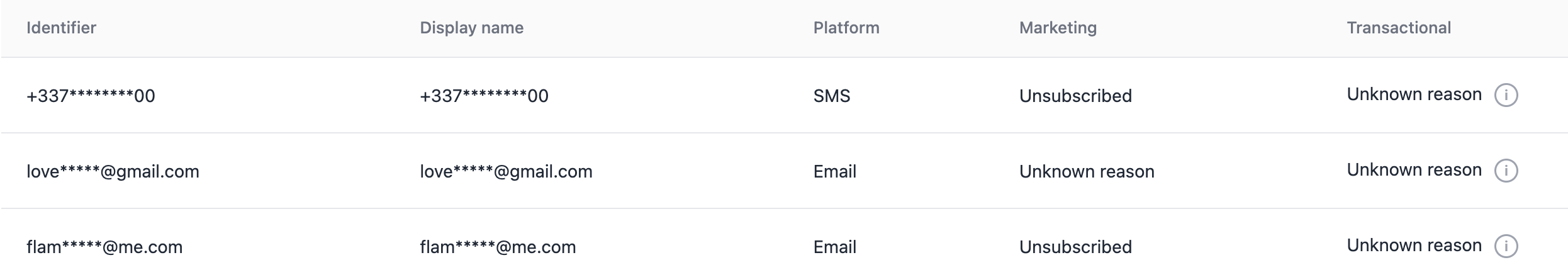Click the Identifier column header
1568x277 pixels.
[61, 28]
